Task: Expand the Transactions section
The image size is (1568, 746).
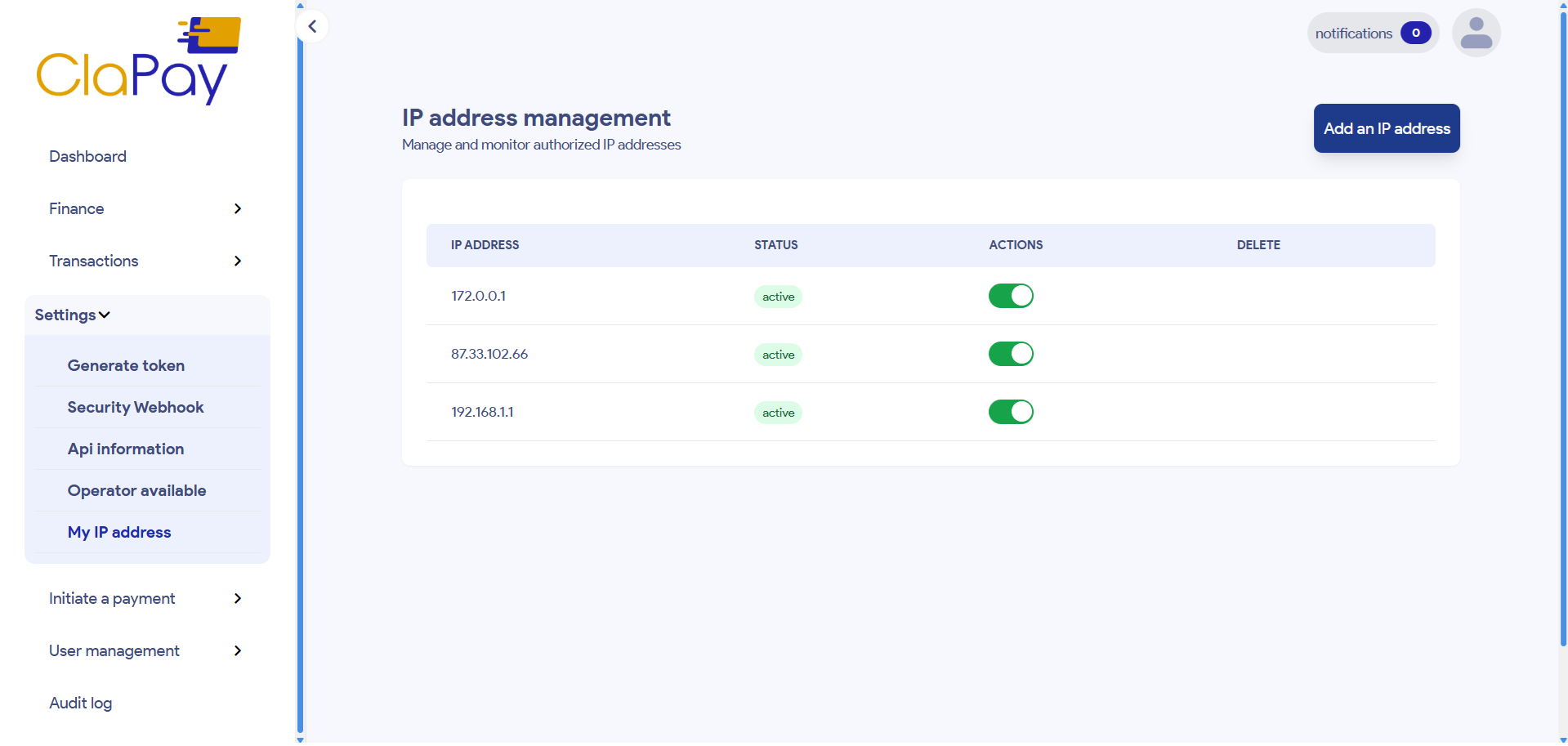Action: coord(237,261)
